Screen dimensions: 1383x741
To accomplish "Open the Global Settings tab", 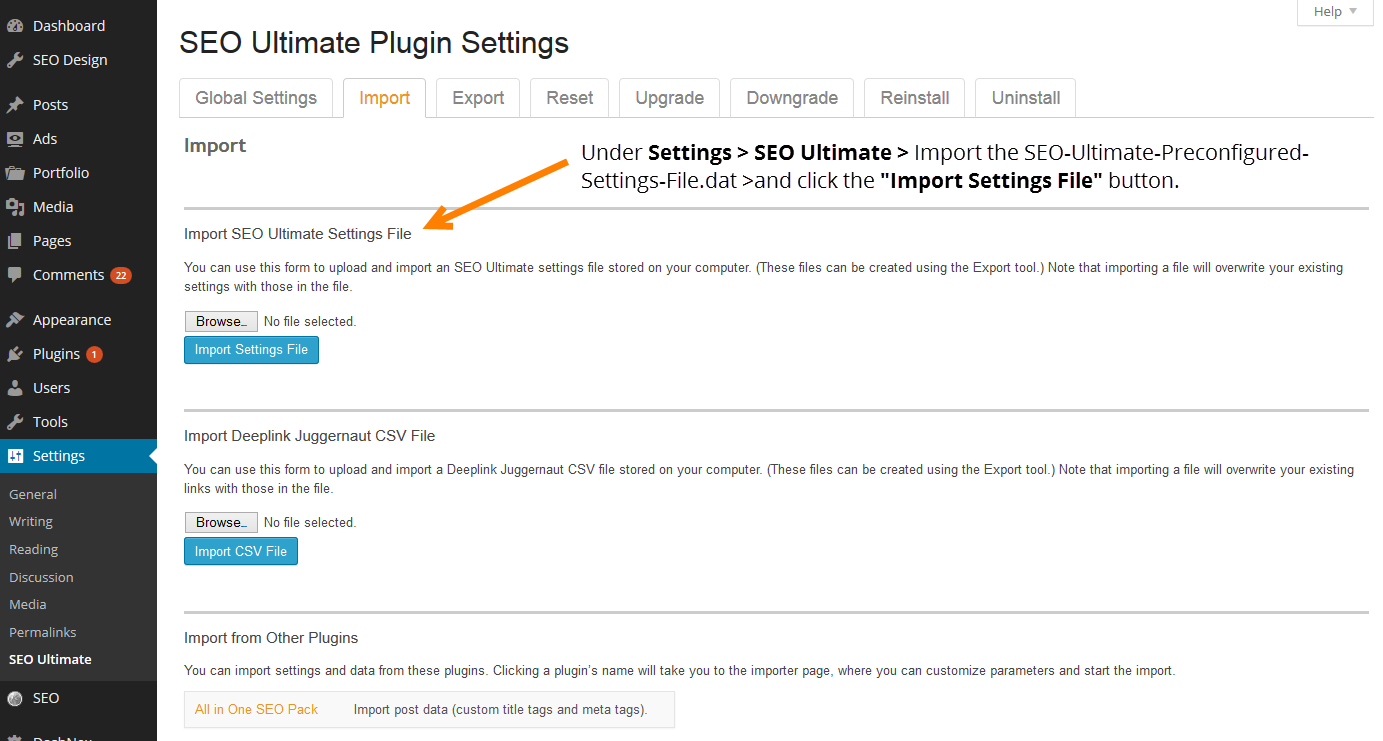I will point(256,98).
